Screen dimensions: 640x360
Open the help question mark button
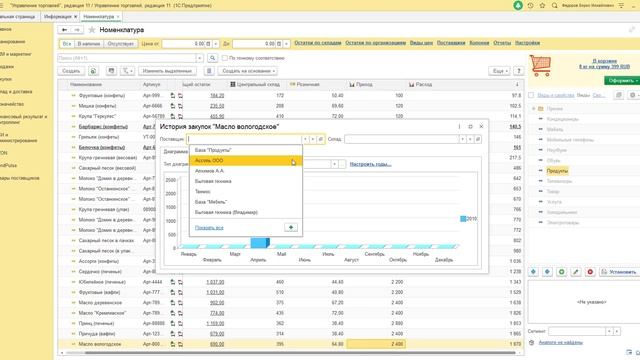(518, 71)
